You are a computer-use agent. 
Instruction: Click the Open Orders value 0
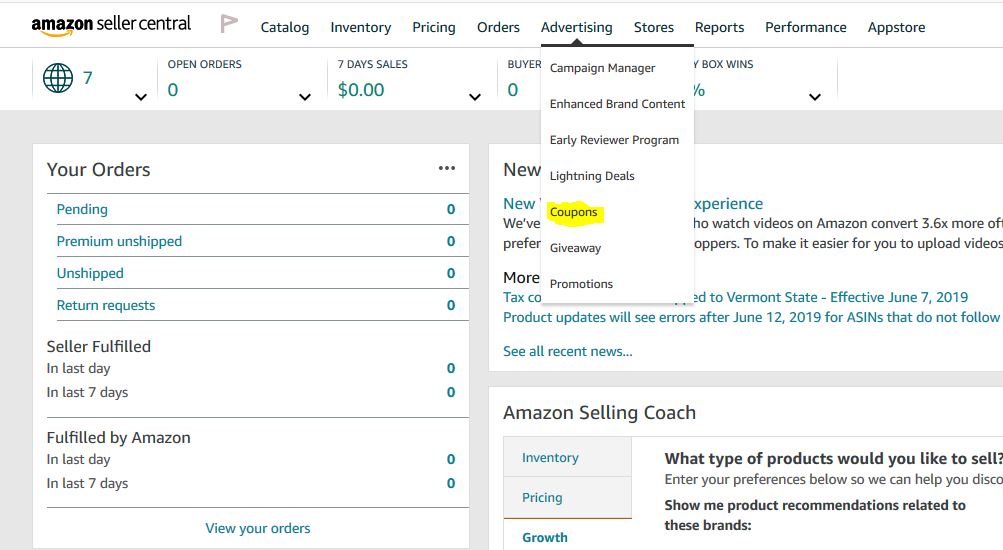pos(173,90)
